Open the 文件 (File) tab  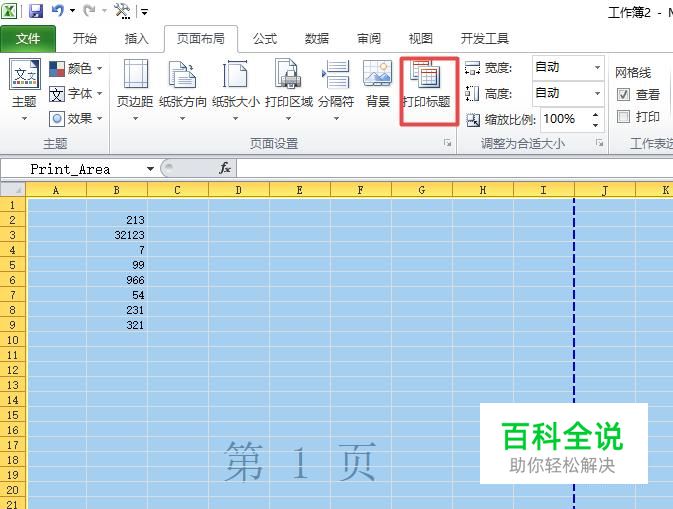tap(28, 39)
